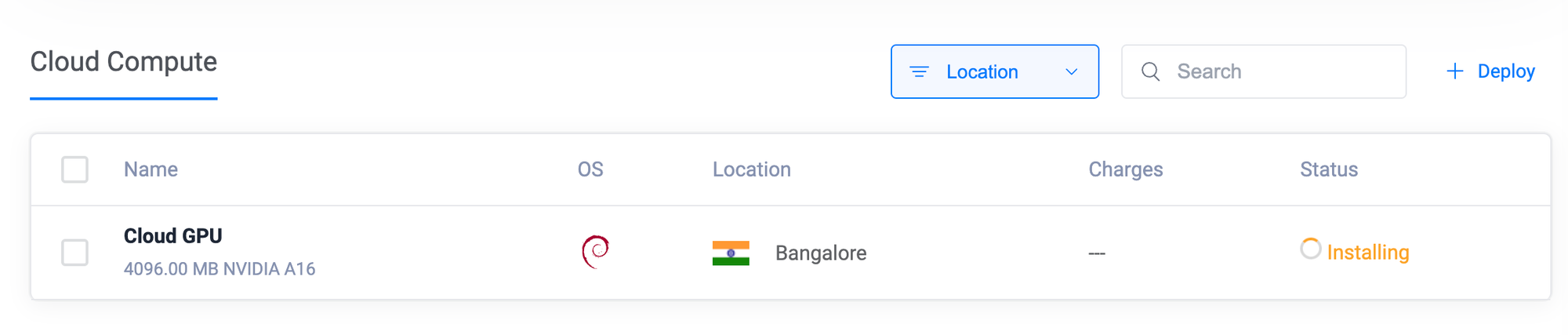This screenshot has height=335, width=1568.
Task: Click the Installing status text
Action: tap(1367, 253)
